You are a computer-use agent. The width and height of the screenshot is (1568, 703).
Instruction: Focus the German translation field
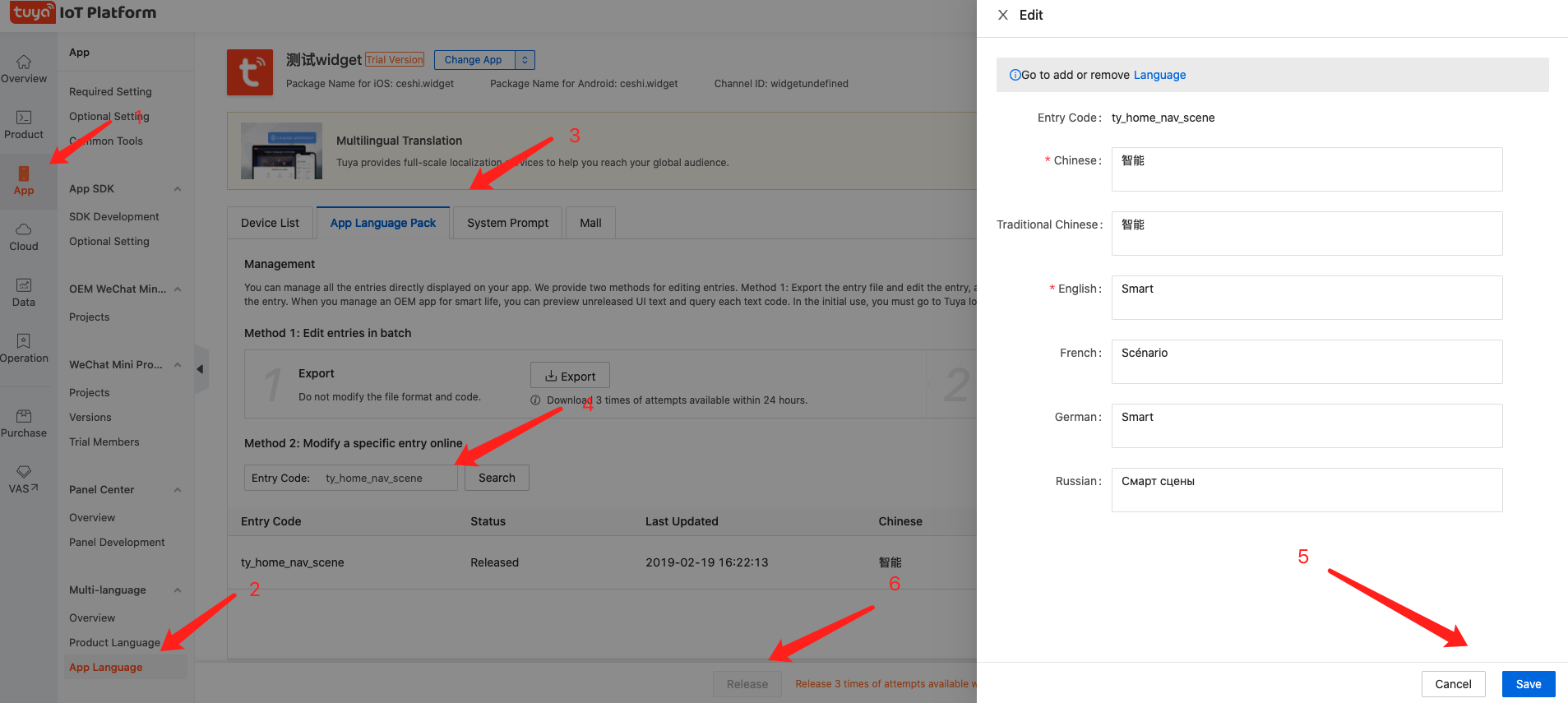click(1307, 426)
